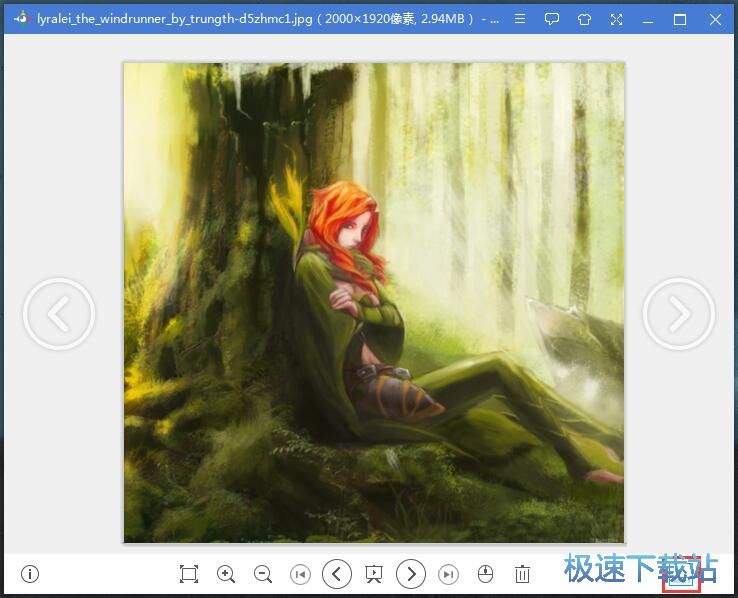Jump to the first image
The width and height of the screenshot is (738, 598).
click(300, 574)
